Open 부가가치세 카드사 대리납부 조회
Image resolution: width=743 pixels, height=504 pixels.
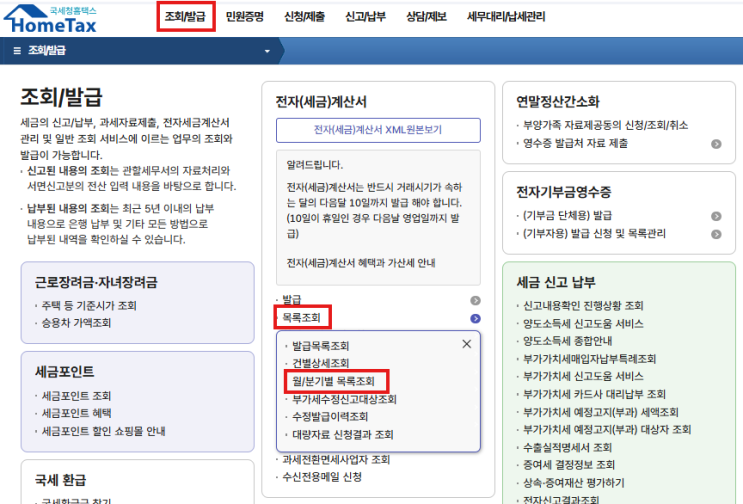pyautogui.click(x=594, y=394)
